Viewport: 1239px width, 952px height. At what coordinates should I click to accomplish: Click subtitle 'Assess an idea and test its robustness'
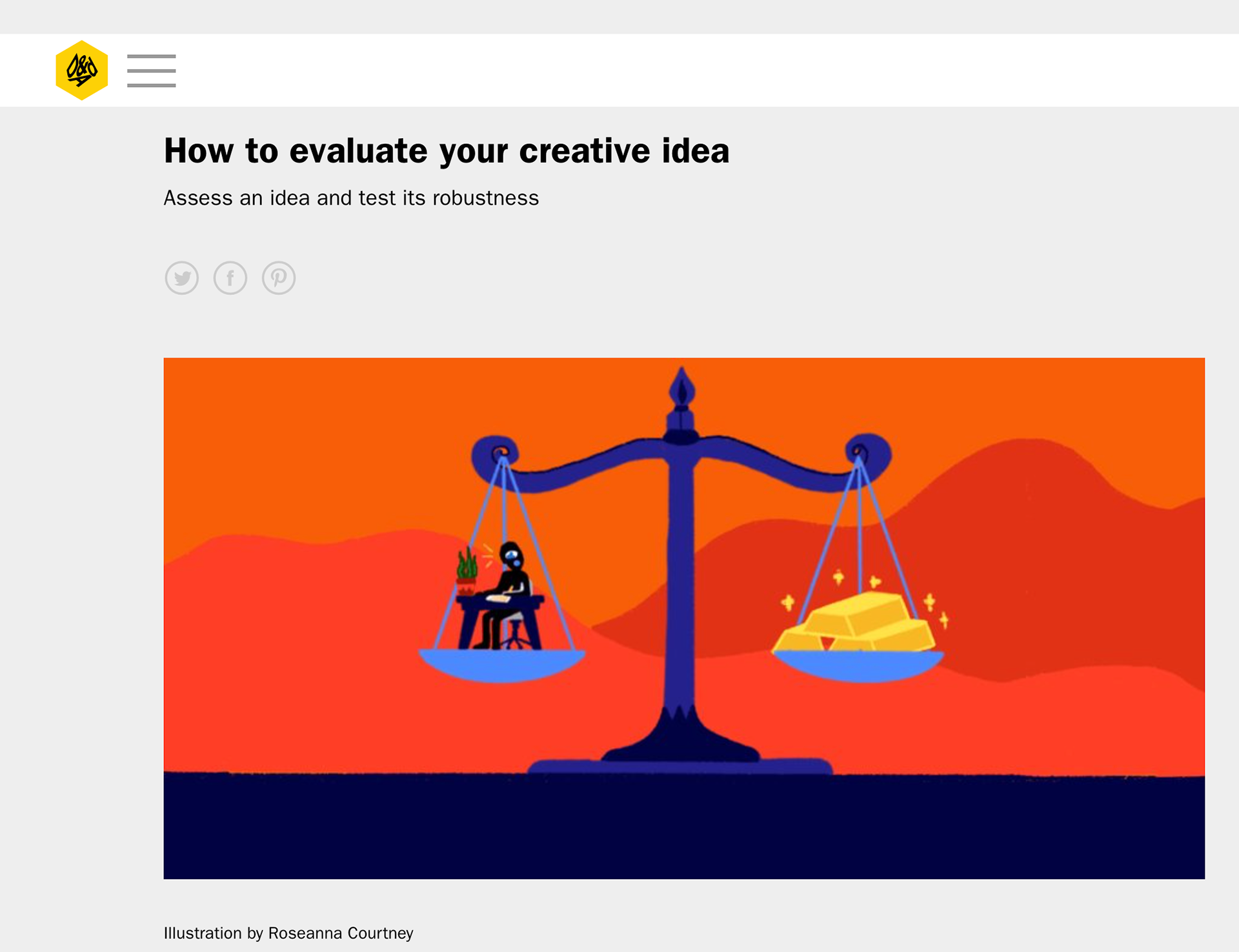[x=351, y=198]
